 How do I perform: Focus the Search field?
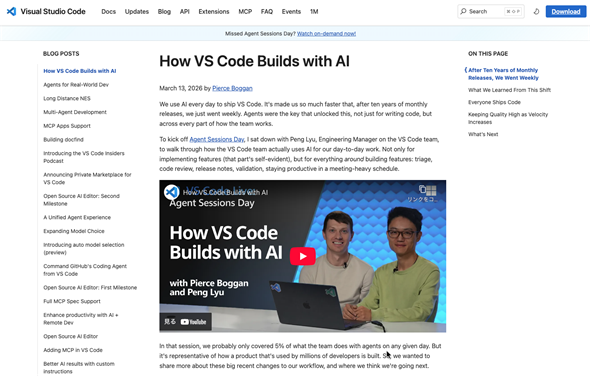click(x=491, y=12)
